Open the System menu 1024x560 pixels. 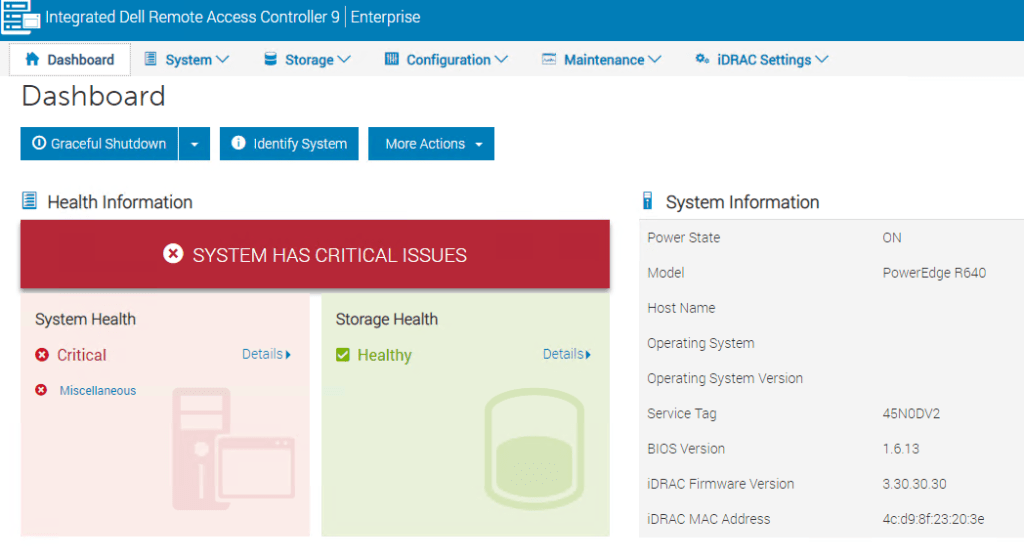point(187,59)
